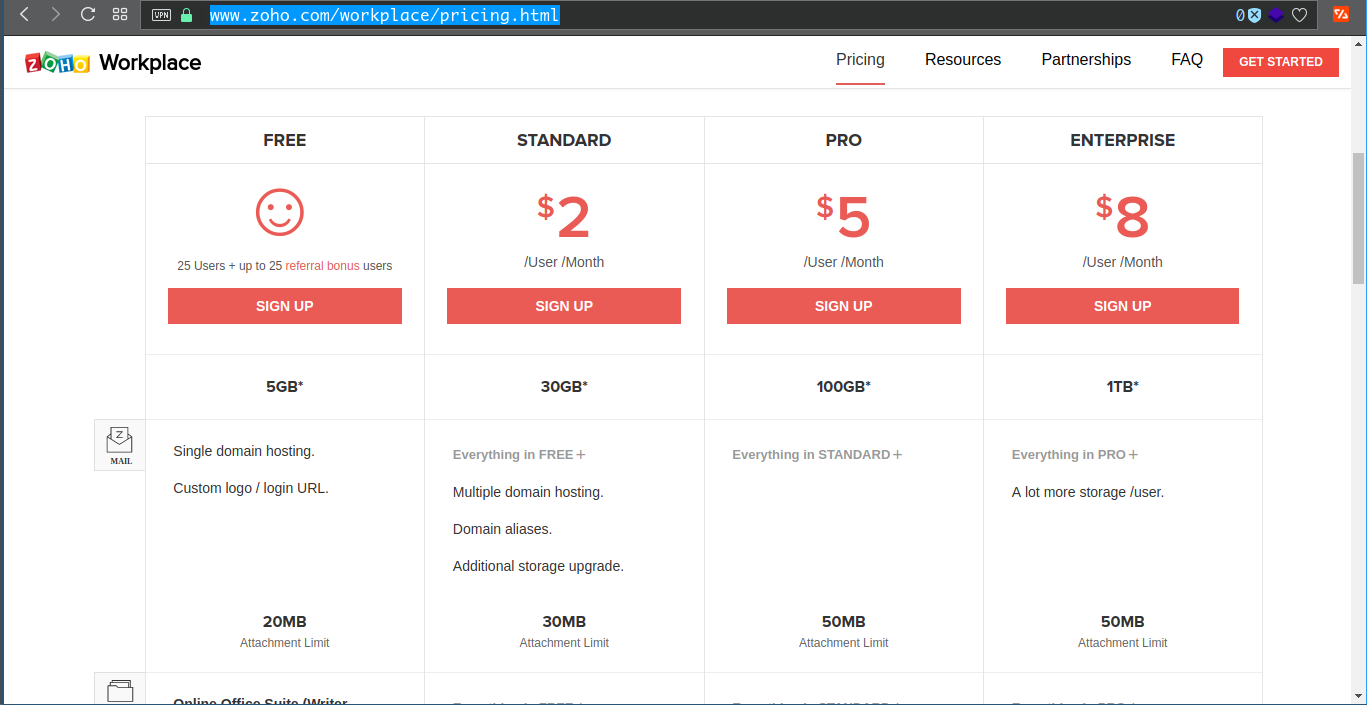
Task: Bookmark page with the heart icon
Action: click(1300, 15)
